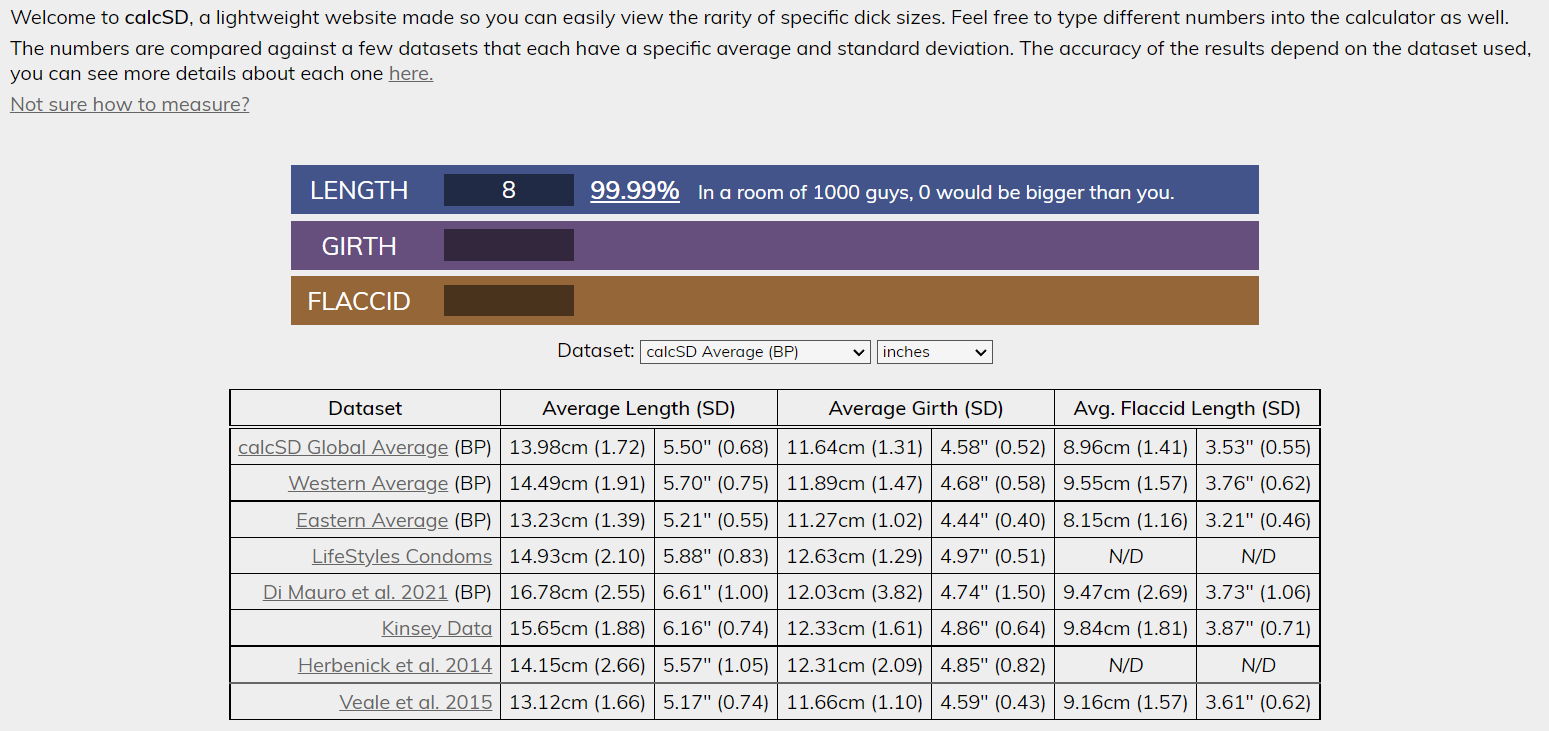Click the cell '14.49cm (1.91)'

pyautogui.click(x=578, y=483)
